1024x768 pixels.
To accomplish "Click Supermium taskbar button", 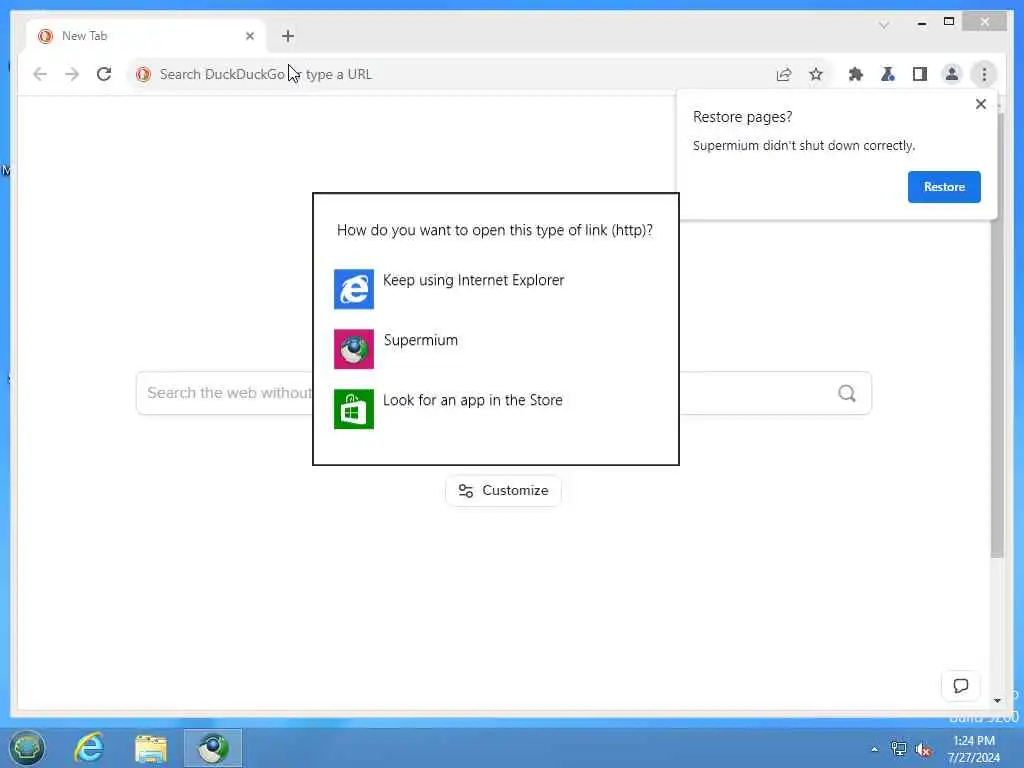I will [x=213, y=748].
